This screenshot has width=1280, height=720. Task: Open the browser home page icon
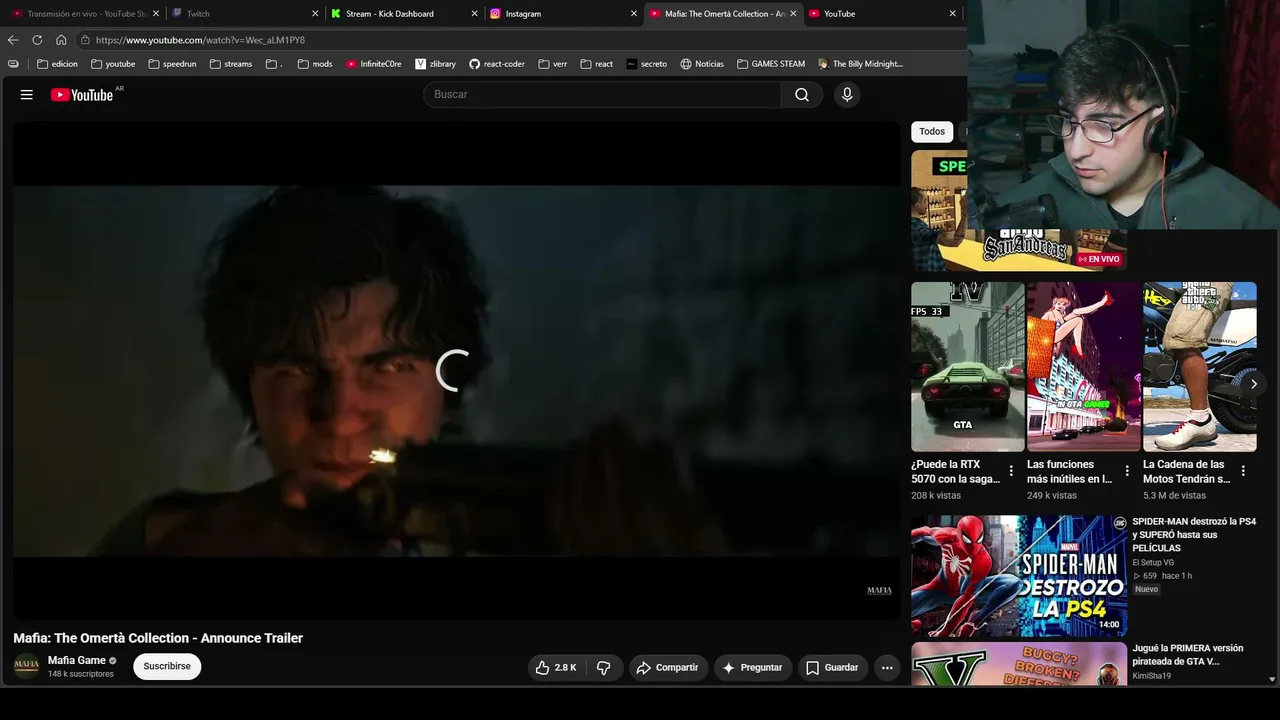click(61, 40)
